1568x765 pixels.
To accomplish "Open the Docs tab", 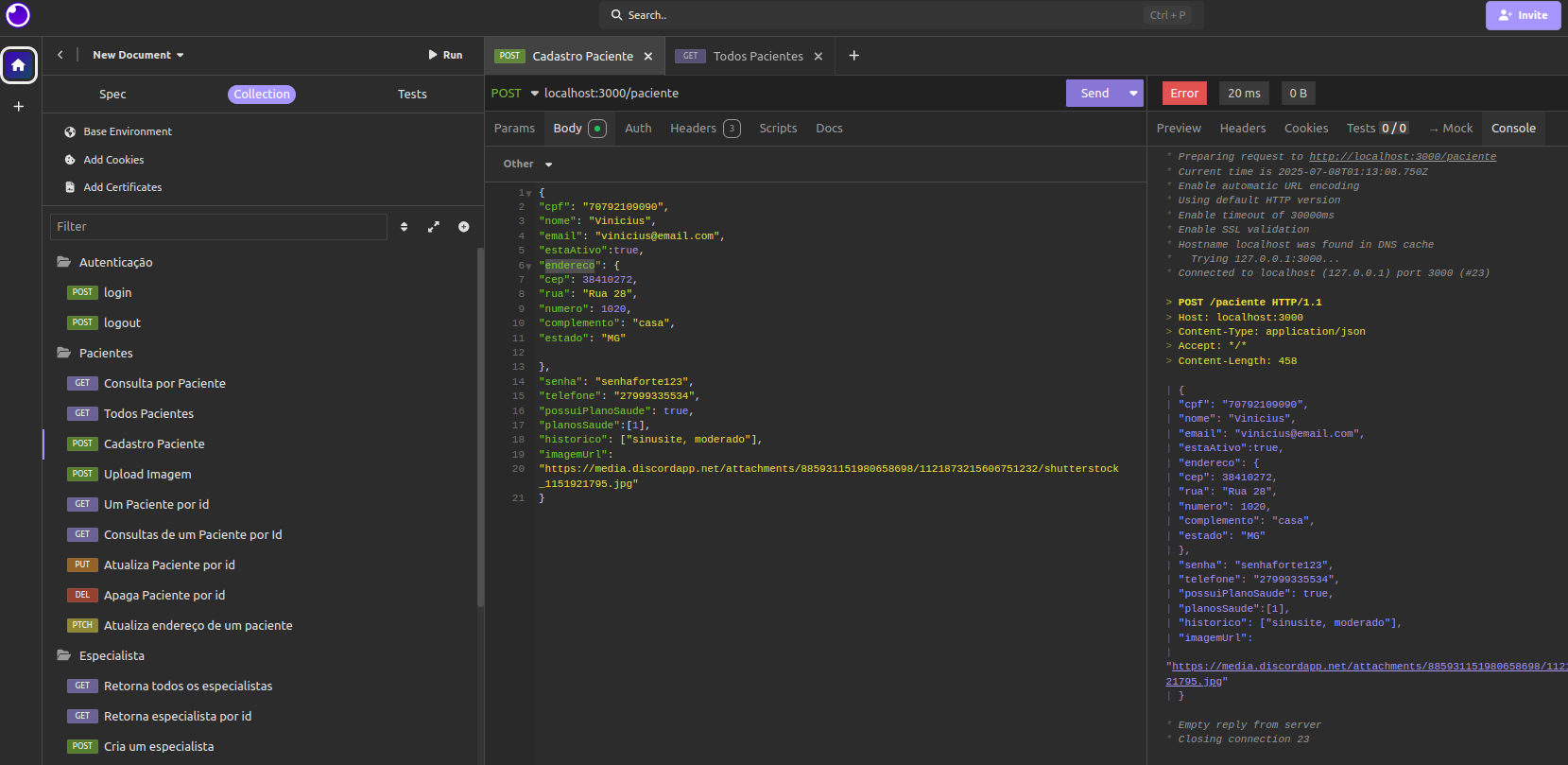I will click(x=829, y=129).
